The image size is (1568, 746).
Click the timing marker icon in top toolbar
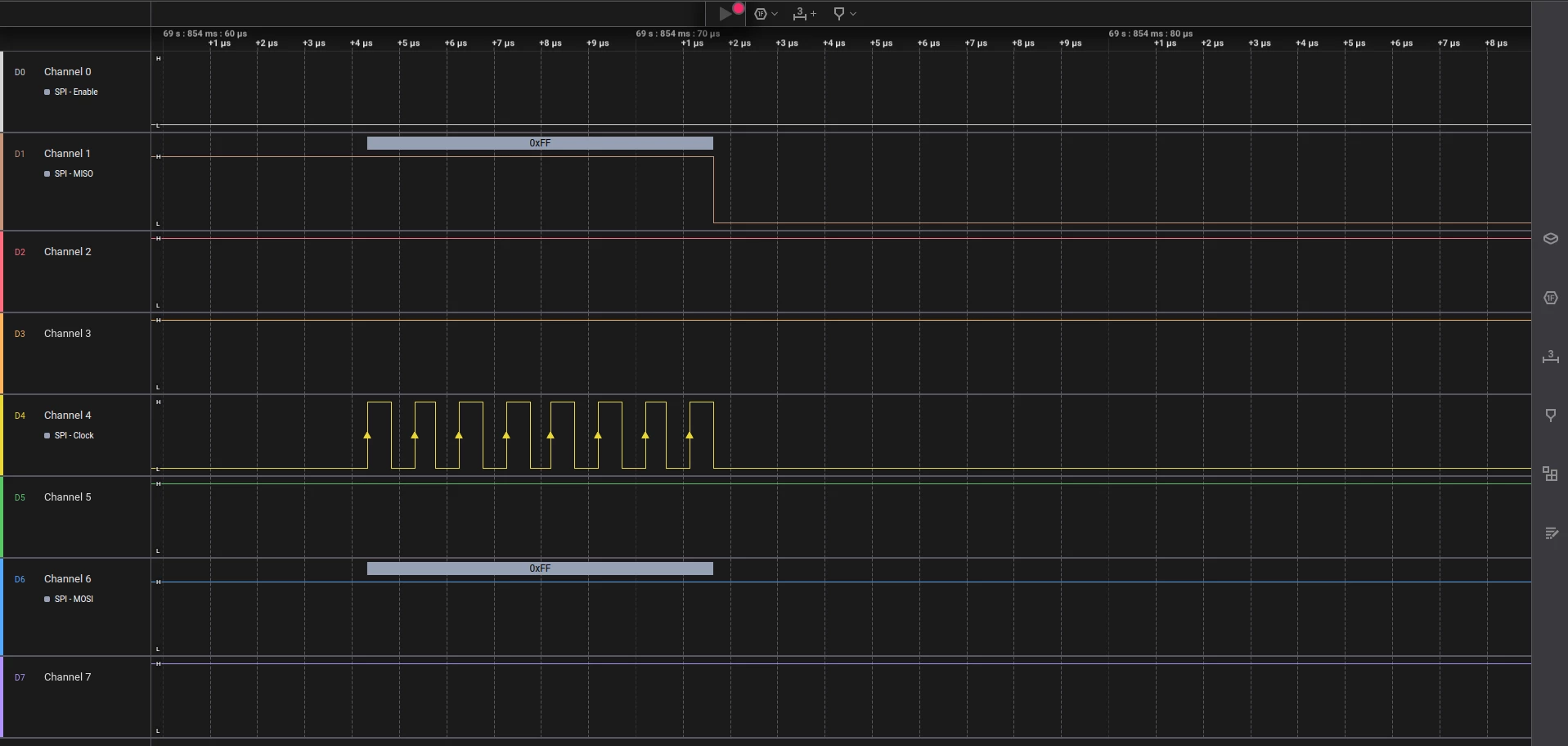pyautogui.click(x=838, y=14)
